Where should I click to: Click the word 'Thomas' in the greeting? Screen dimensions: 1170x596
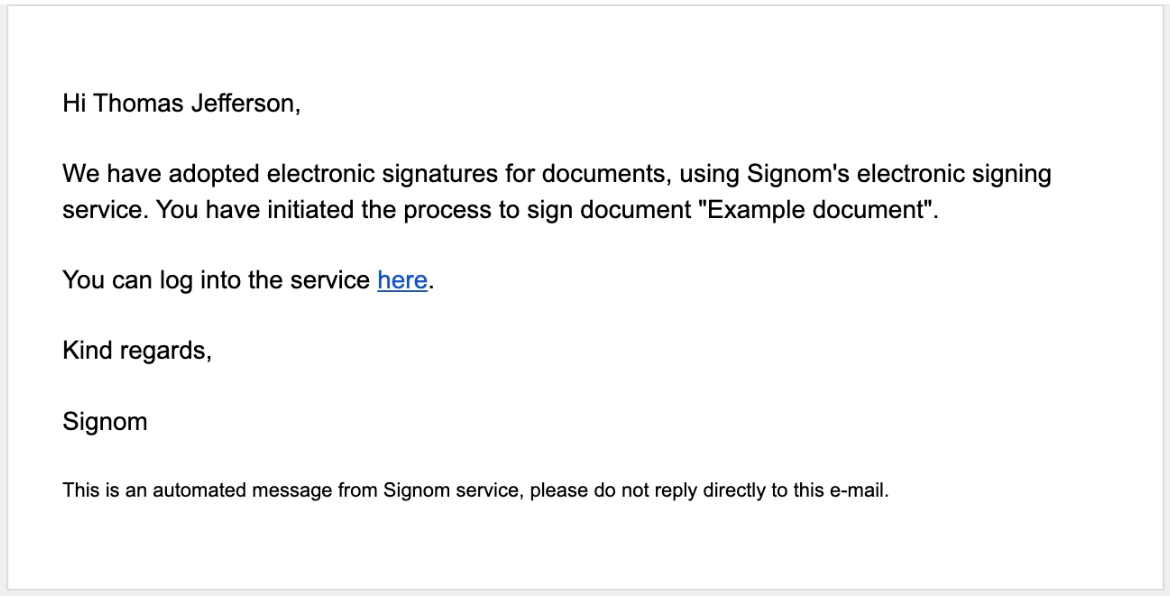(138, 103)
